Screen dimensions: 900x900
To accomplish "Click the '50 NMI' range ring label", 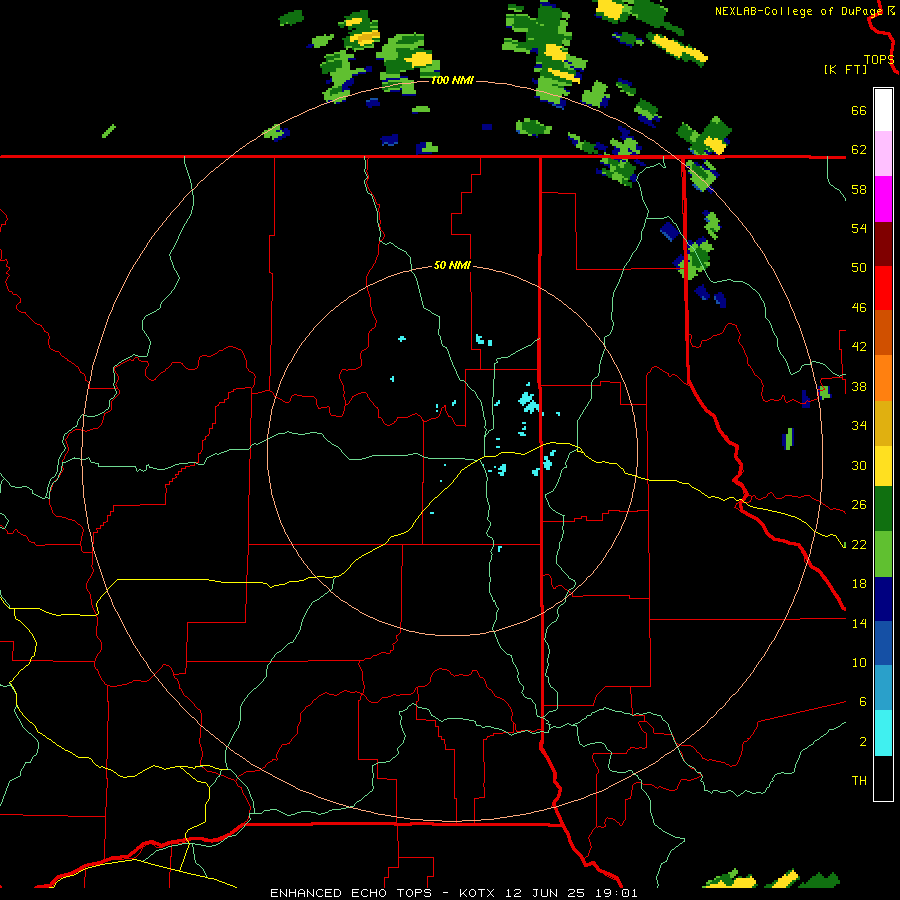I will click(x=452, y=265).
